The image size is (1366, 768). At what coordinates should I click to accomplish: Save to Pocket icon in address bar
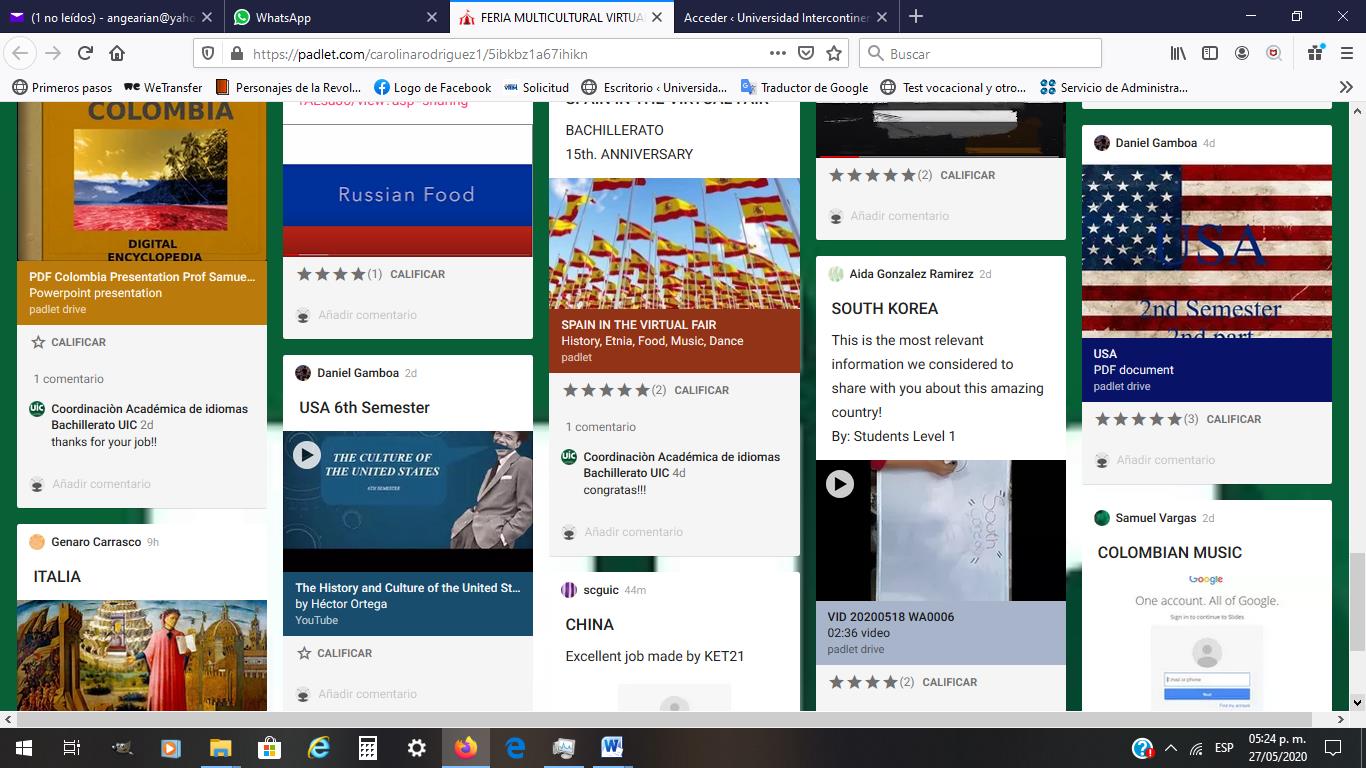tap(806, 53)
